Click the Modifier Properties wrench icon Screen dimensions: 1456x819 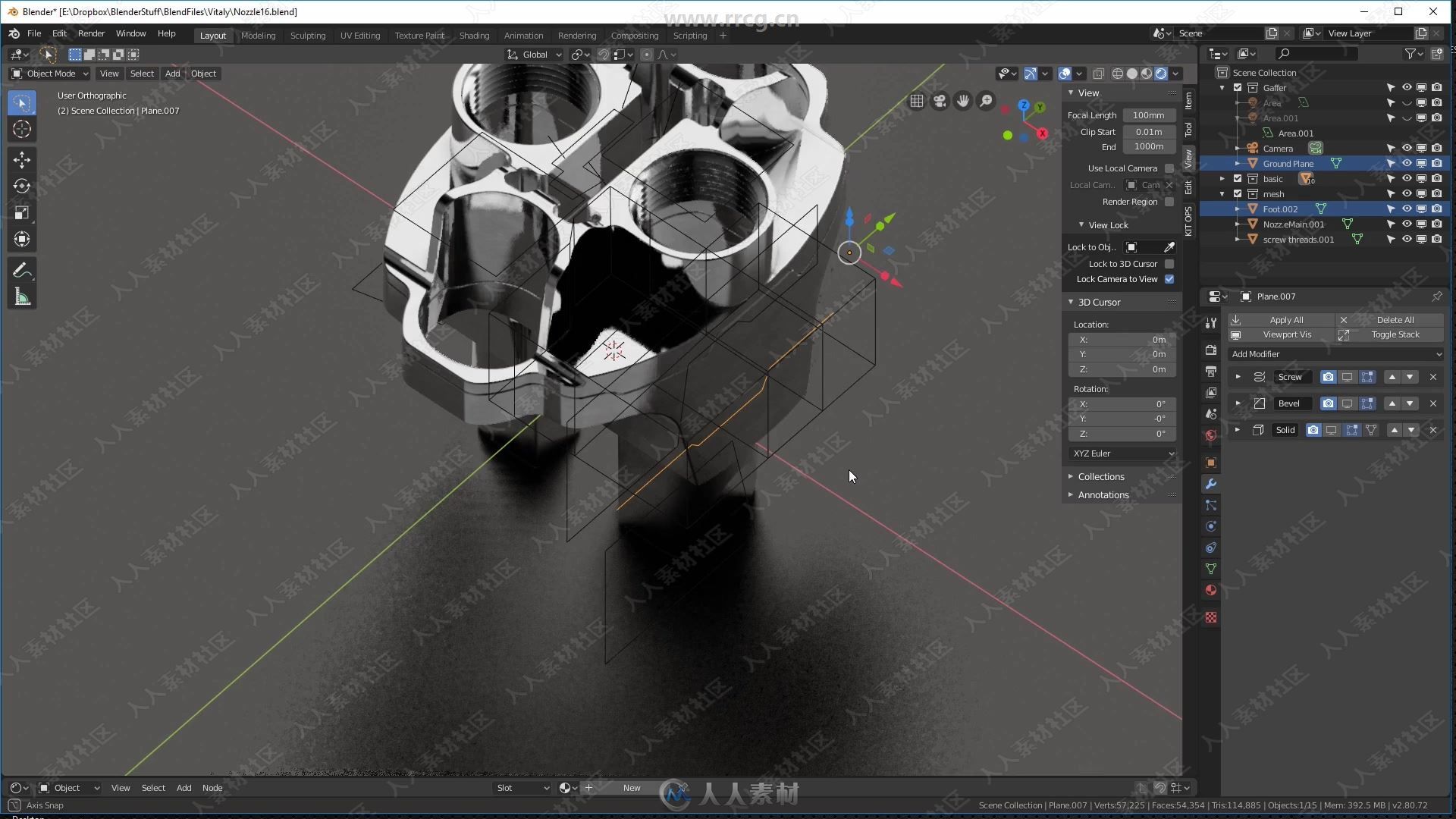coord(1211,483)
